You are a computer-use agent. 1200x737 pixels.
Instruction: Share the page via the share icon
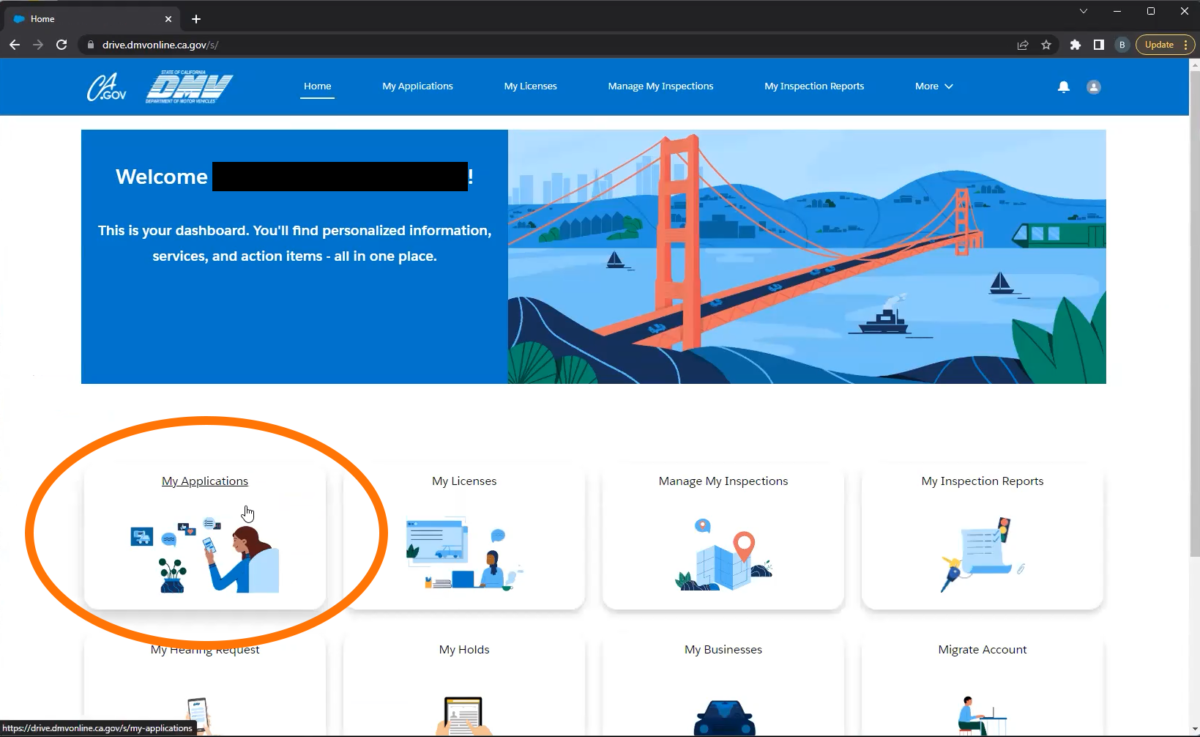(x=1022, y=44)
